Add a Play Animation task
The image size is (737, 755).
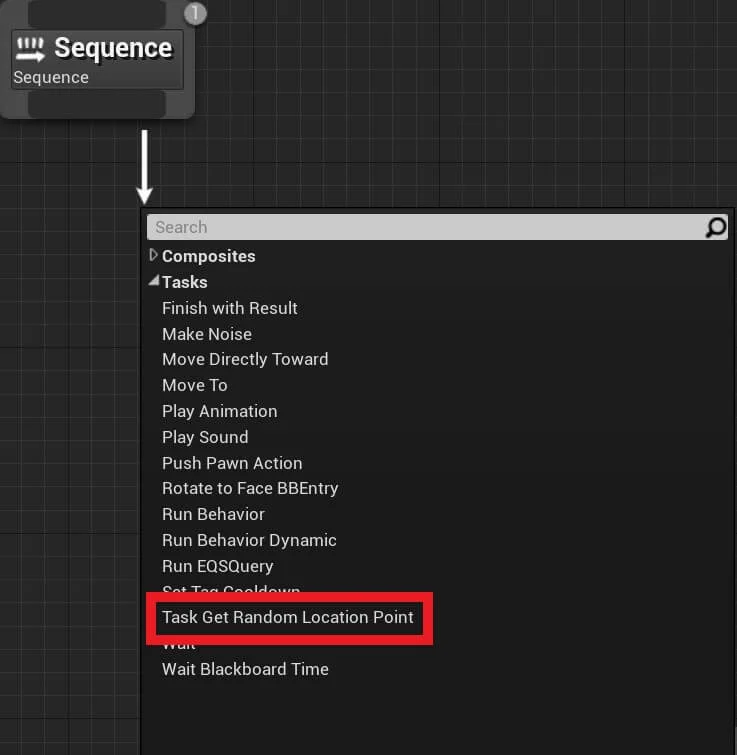coord(220,412)
